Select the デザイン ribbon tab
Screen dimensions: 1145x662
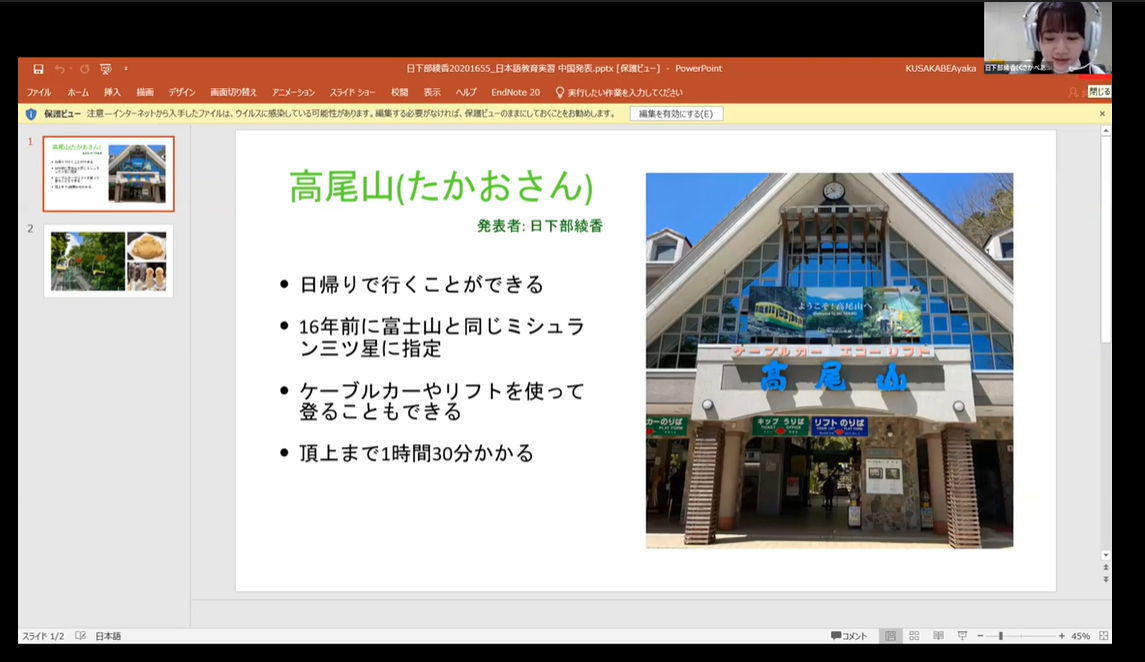pyautogui.click(x=182, y=92)
